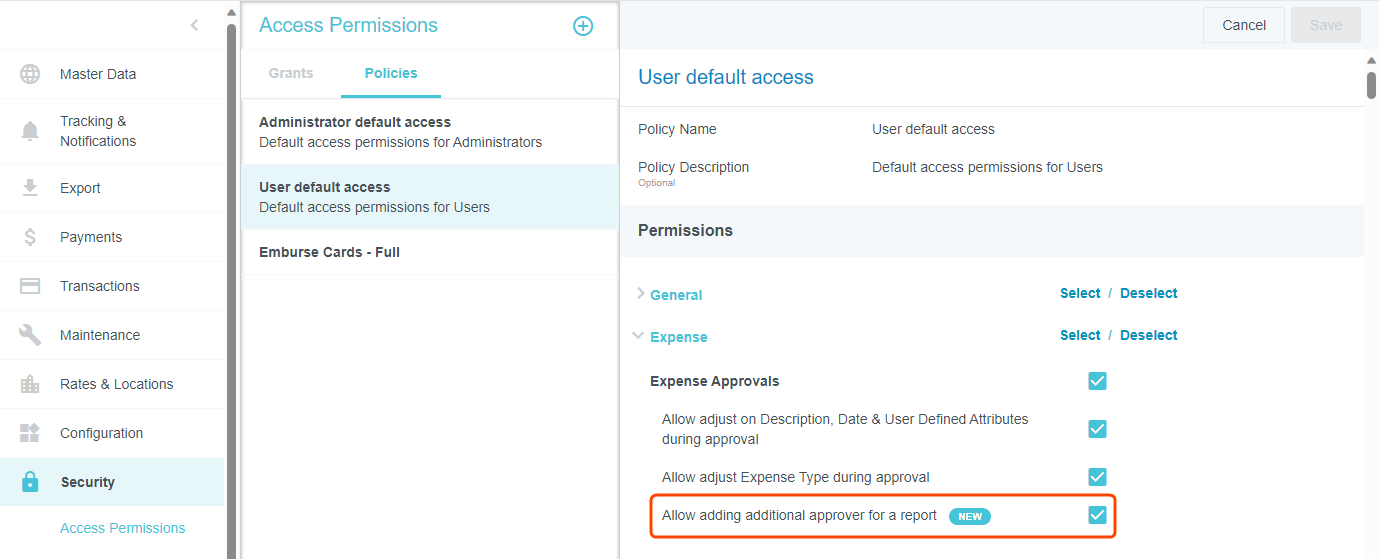1379x559 pixels.
Task: Click the Rates & Locations building icon
Action: coord(30,384)
